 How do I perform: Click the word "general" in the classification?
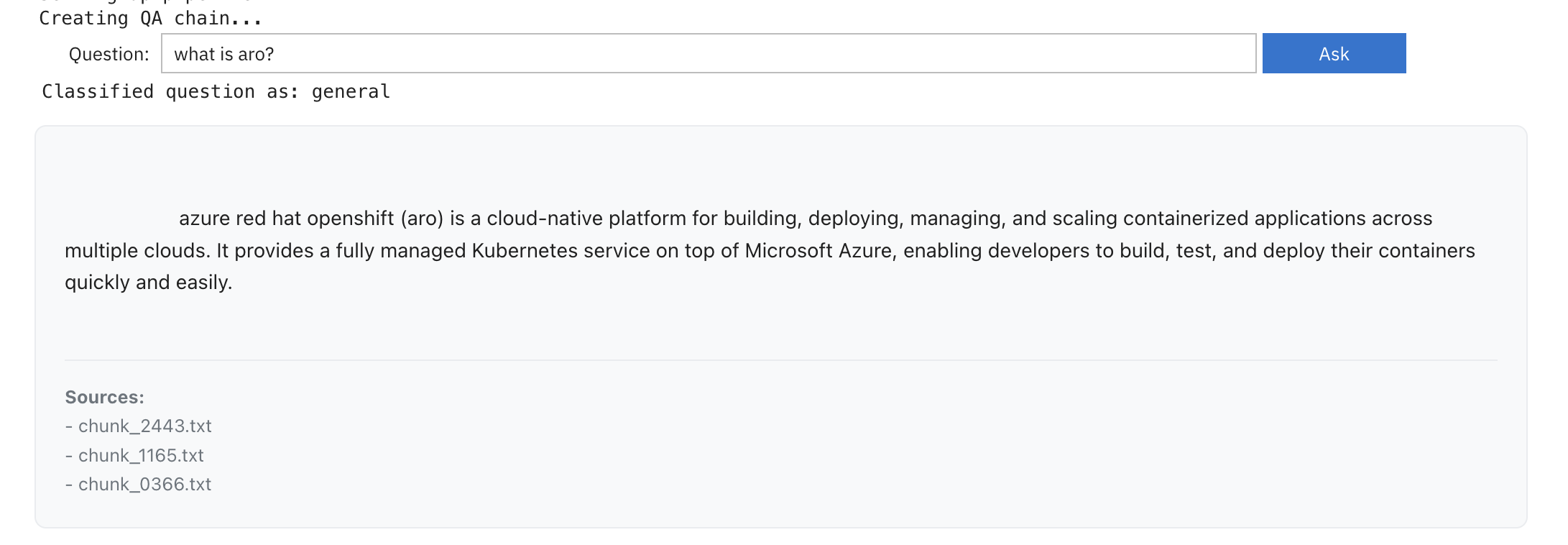click(x=351, y=91)
